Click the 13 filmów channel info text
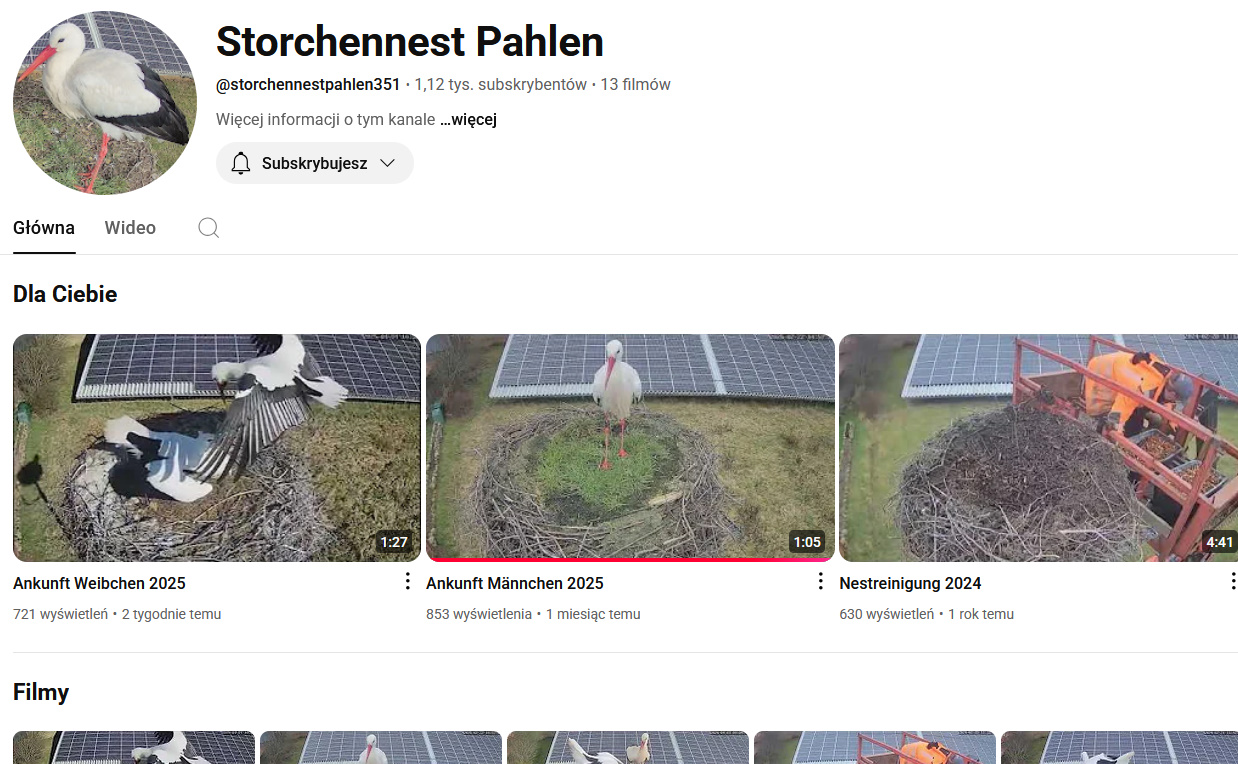 coord(635,85)
